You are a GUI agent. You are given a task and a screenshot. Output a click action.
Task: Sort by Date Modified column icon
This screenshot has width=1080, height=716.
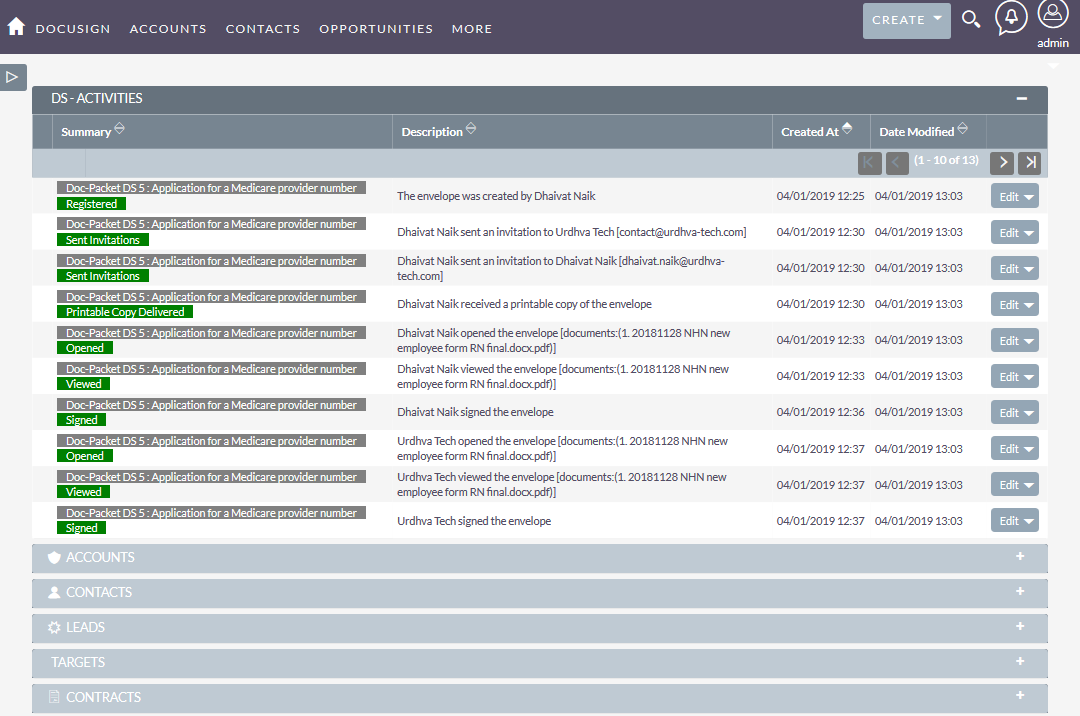962,129
